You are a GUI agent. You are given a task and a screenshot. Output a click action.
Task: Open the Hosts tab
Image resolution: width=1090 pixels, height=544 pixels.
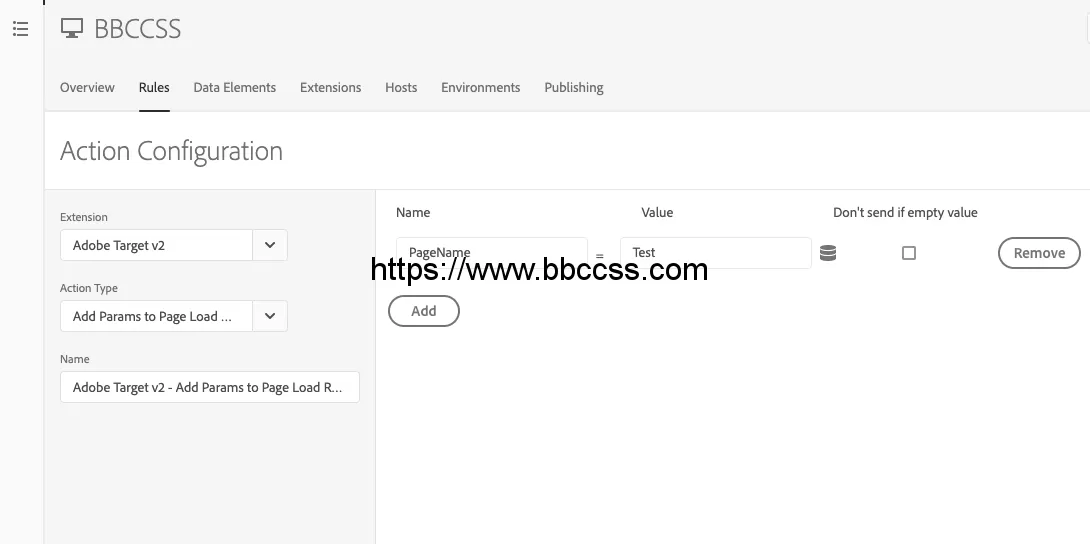[x=401, y=88]
